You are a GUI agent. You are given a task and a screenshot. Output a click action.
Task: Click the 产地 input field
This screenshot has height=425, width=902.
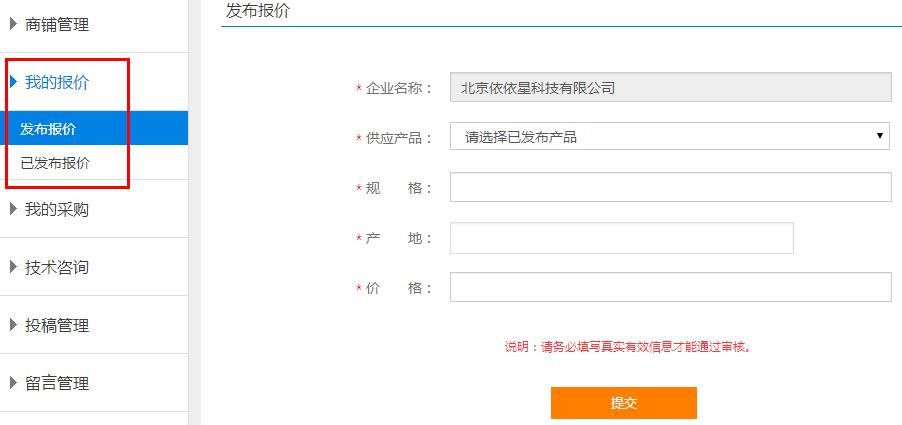(621, 238)
